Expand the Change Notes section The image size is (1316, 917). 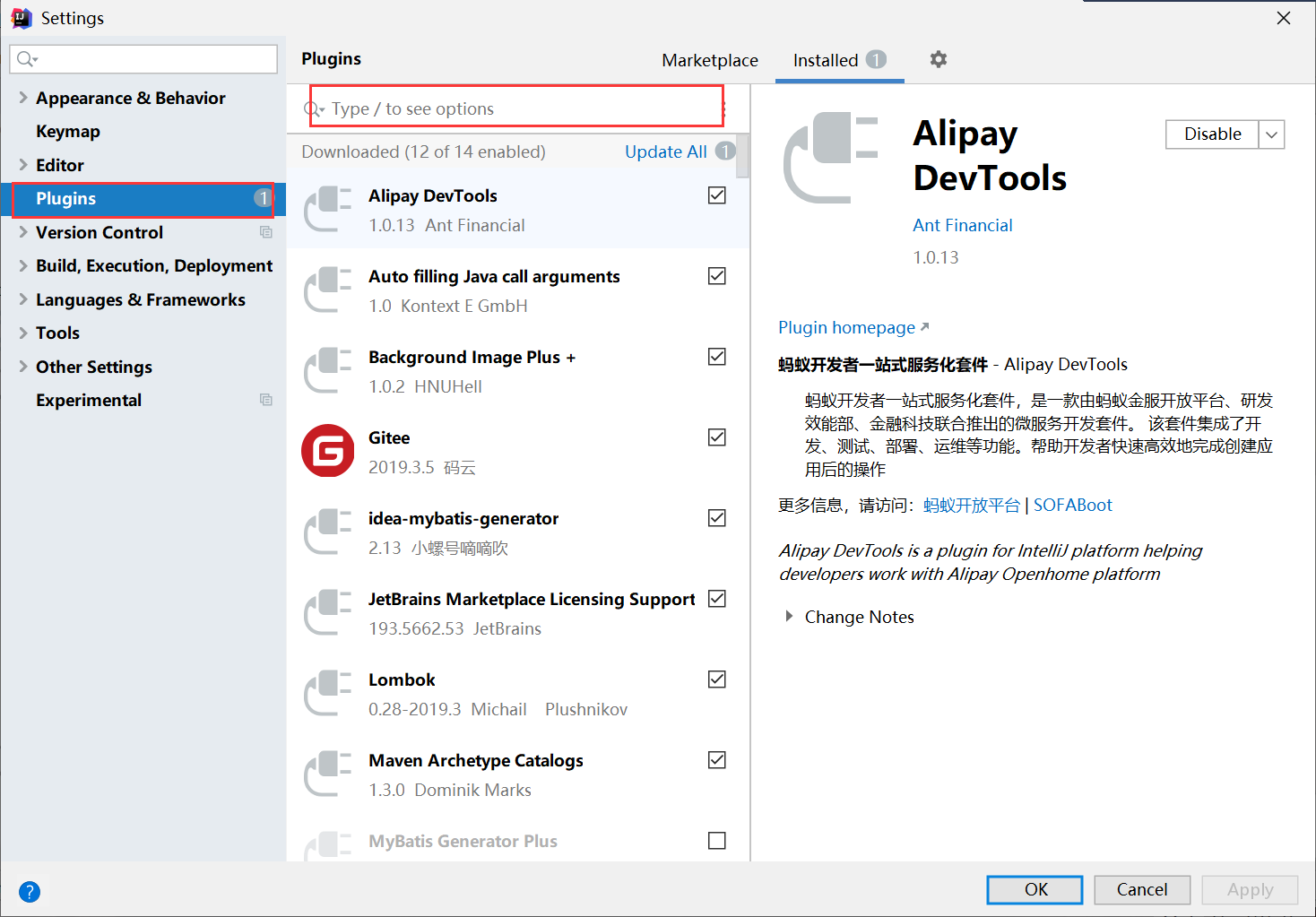(789, 617)
